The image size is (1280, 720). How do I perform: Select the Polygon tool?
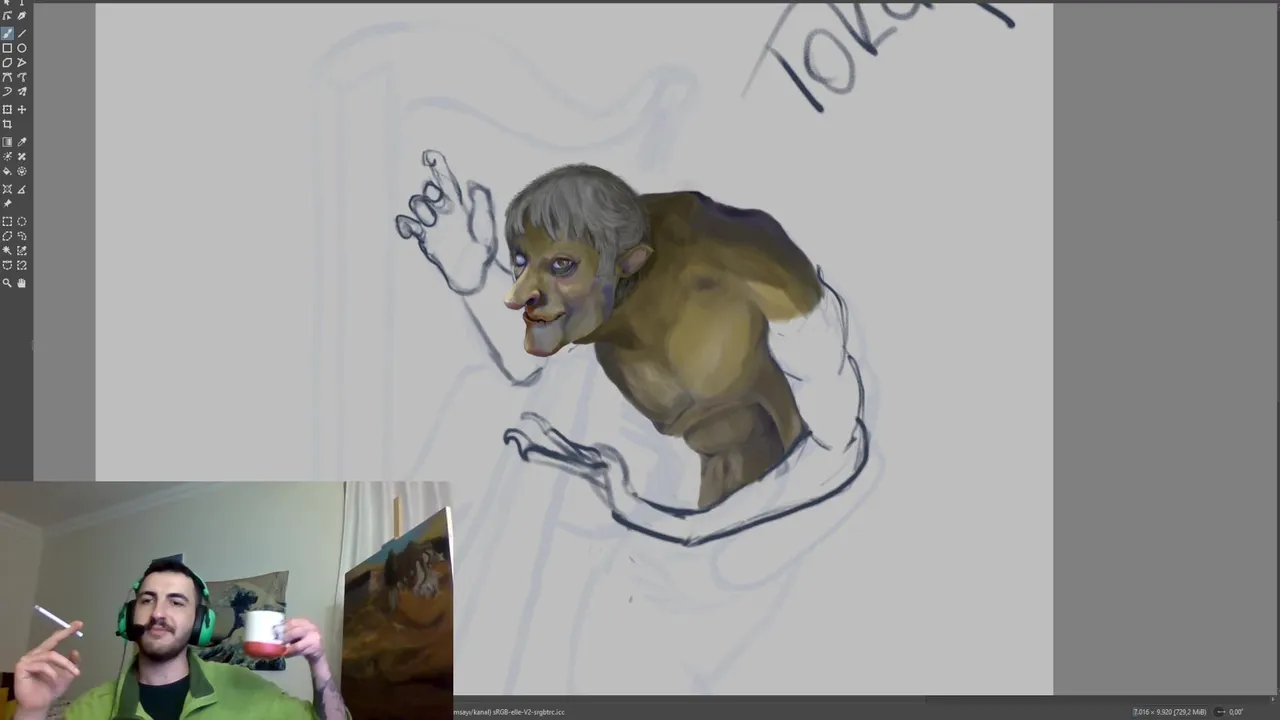[x=7, y=62]
